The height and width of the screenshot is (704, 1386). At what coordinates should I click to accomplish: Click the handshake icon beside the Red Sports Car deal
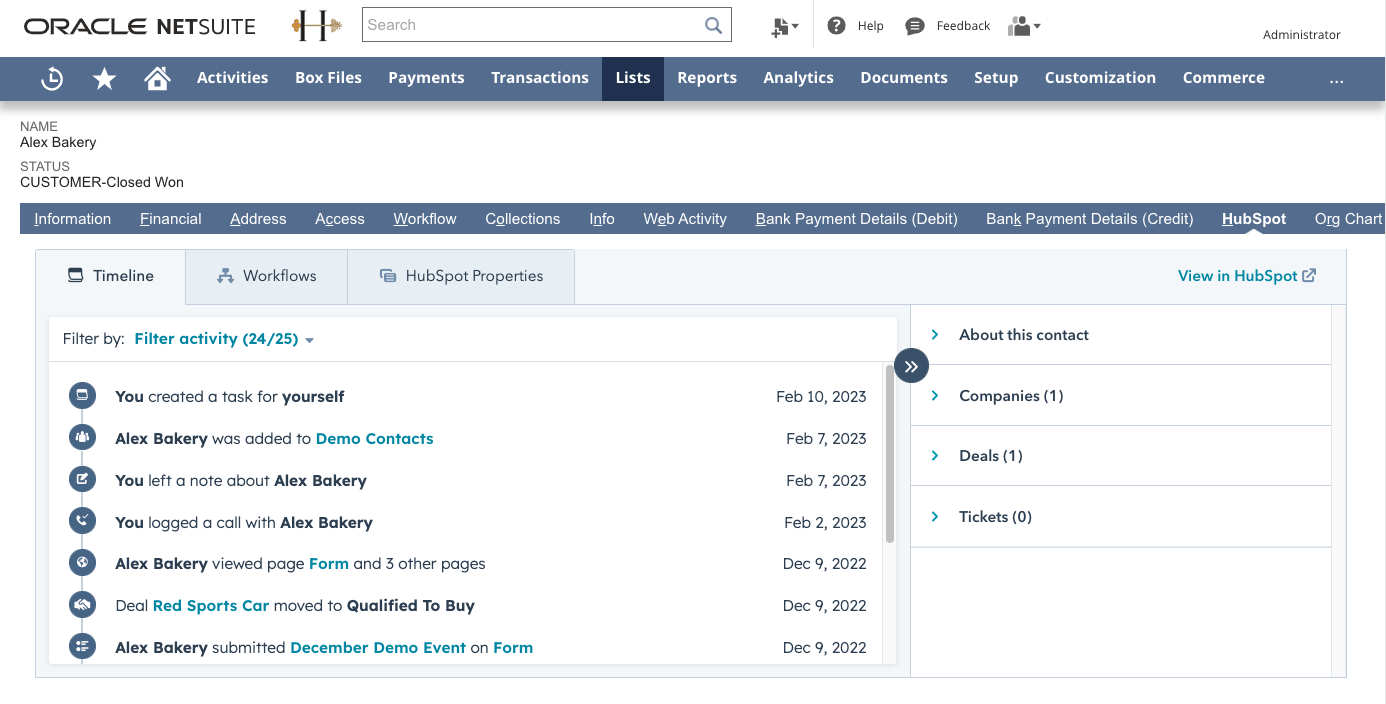[x=81, y=604]
